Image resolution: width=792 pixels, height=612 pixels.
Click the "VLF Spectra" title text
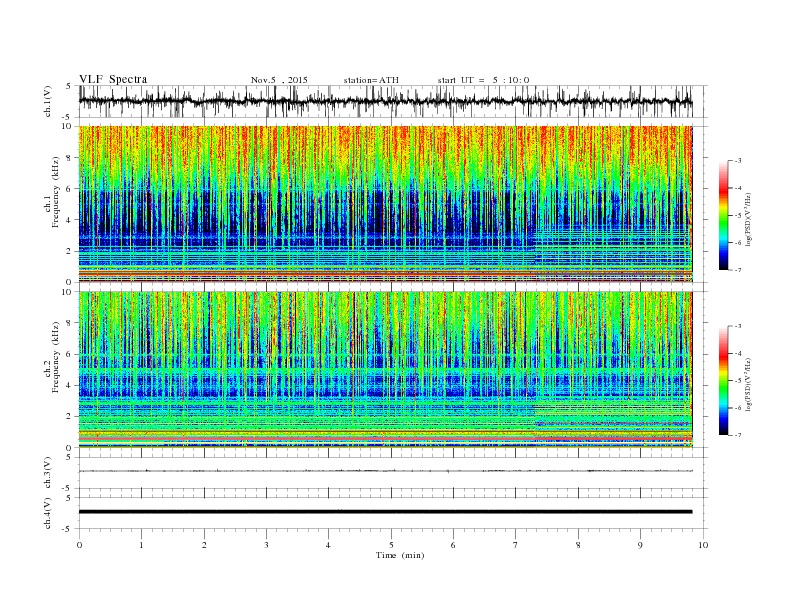[x=113, y=79]
